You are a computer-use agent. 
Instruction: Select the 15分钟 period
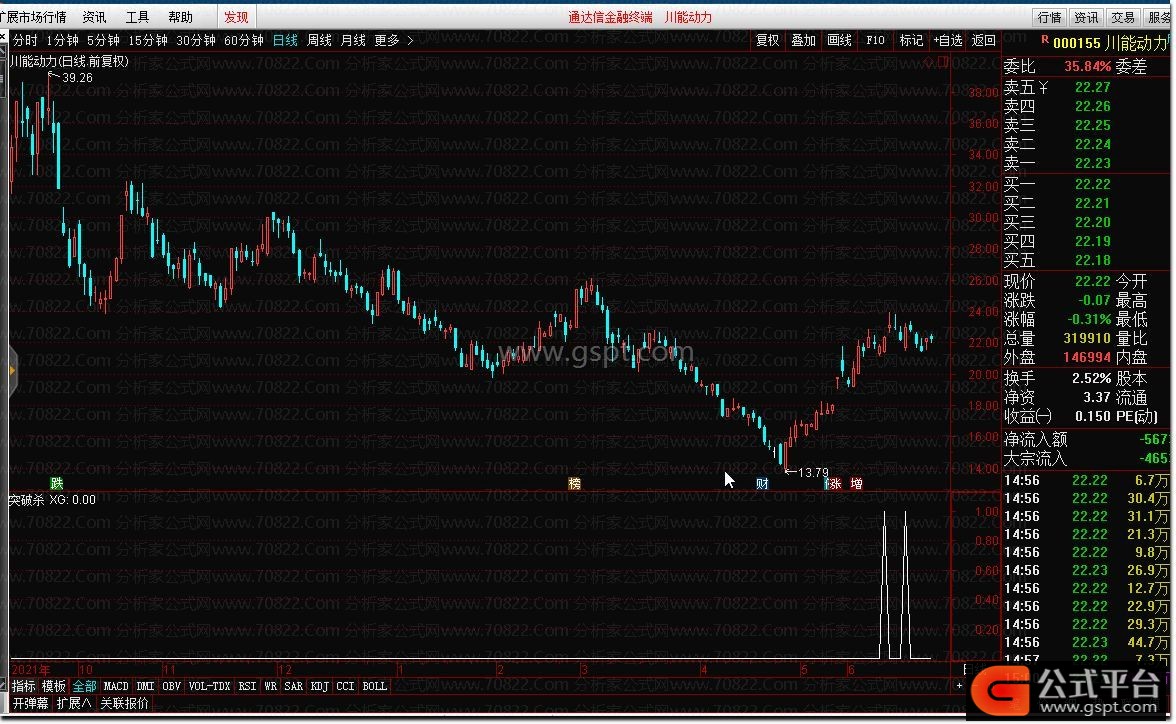tap(148, 41)
